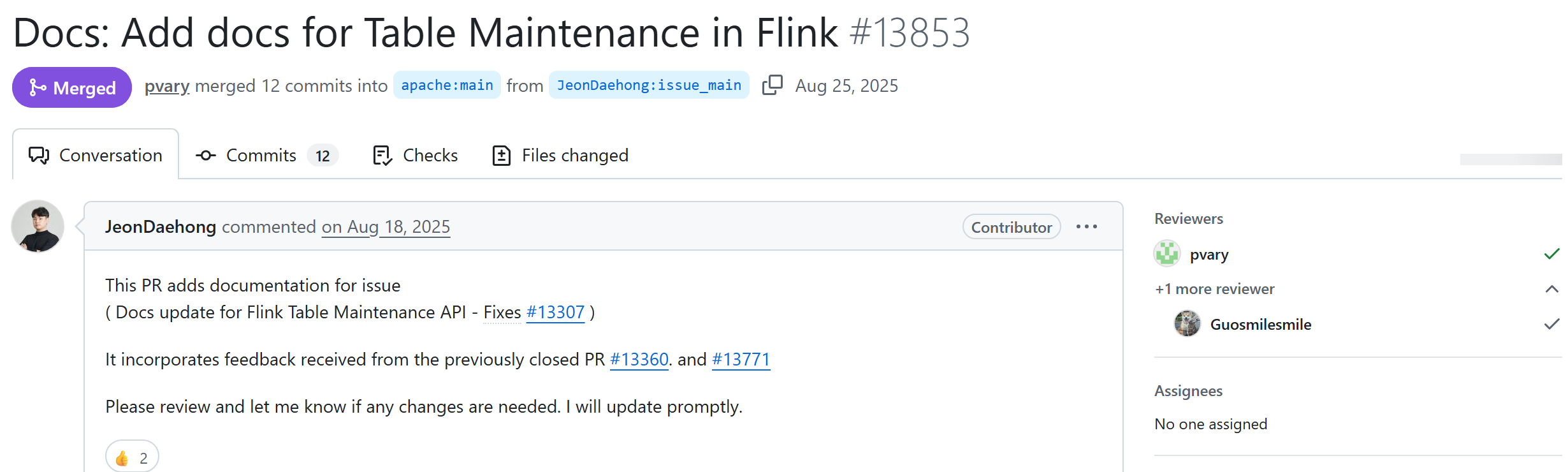Click the Merged status badge
The image size is (1568, 472).
[72, 87]
